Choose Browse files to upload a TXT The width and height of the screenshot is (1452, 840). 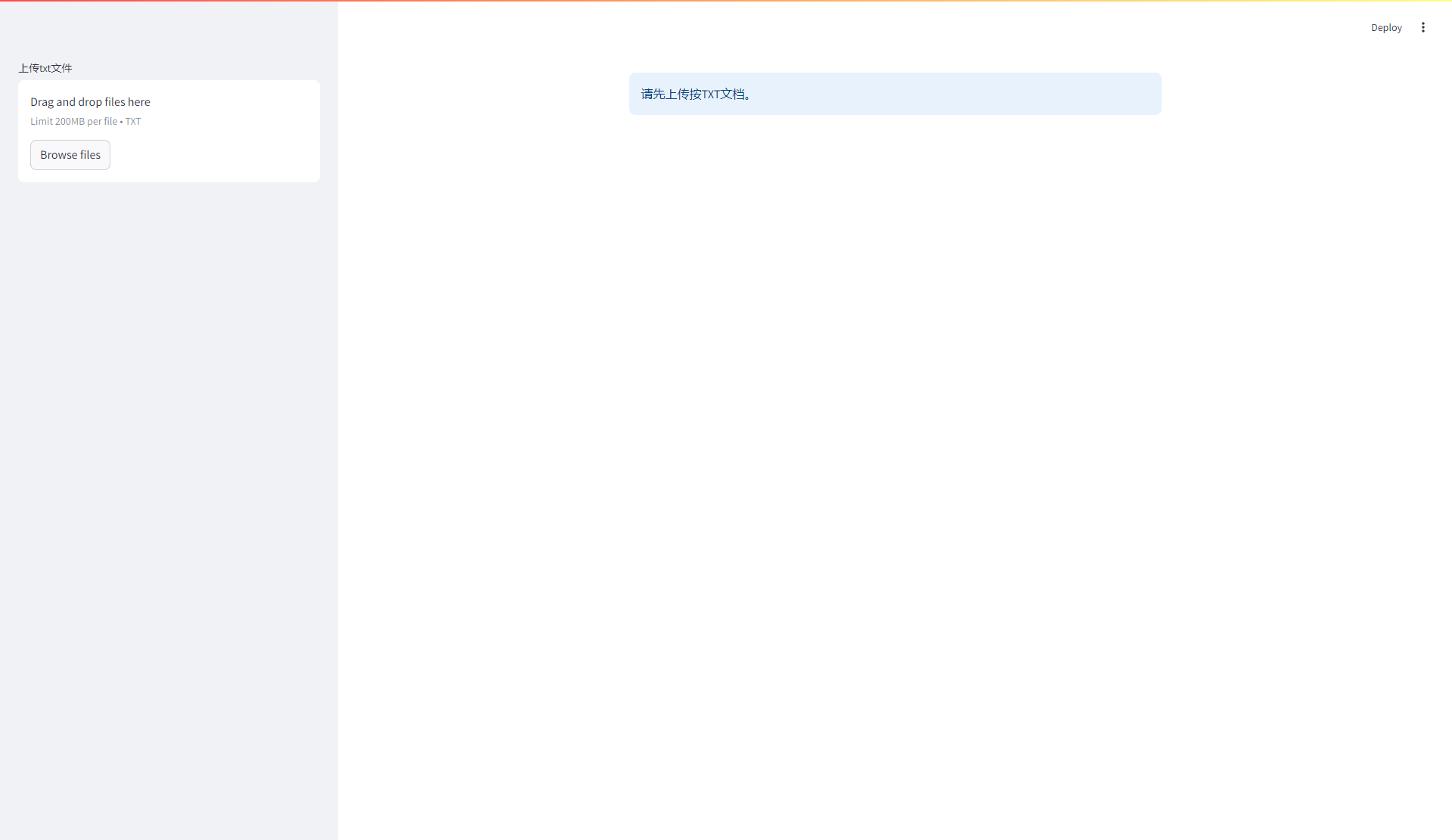70,154
